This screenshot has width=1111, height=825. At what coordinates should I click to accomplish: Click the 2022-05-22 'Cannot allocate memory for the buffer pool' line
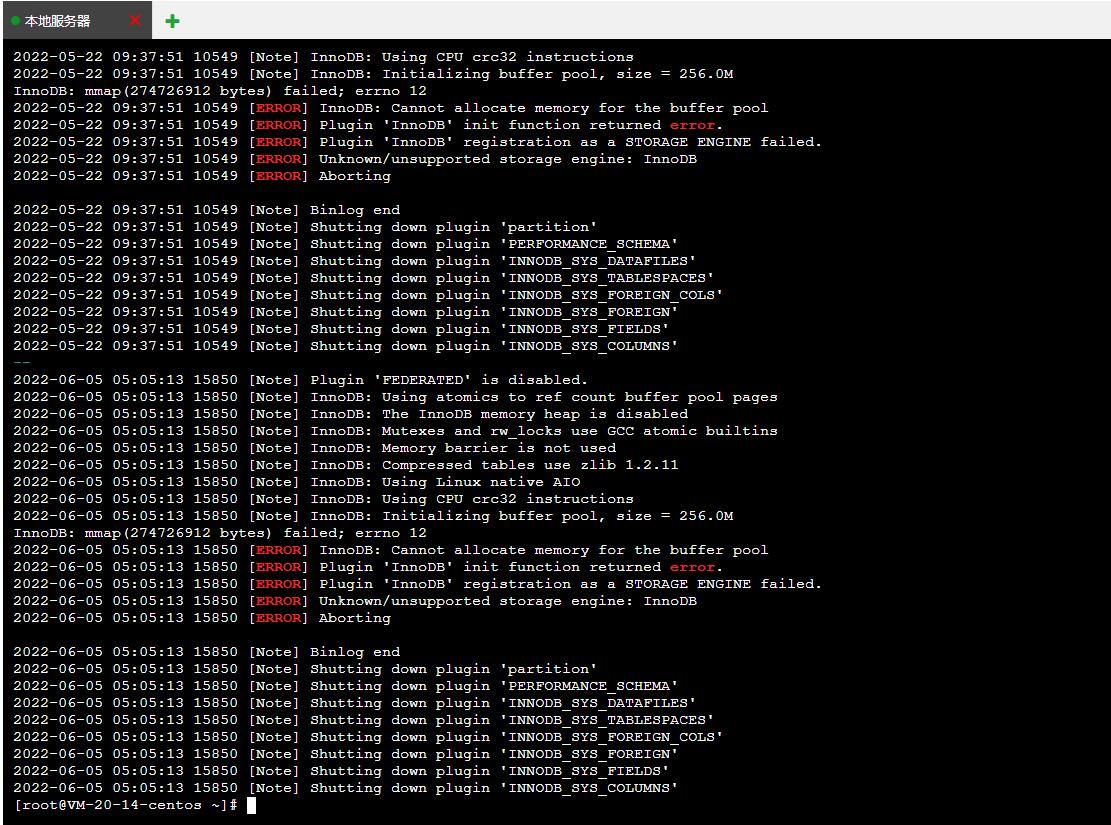click(390, 108)
